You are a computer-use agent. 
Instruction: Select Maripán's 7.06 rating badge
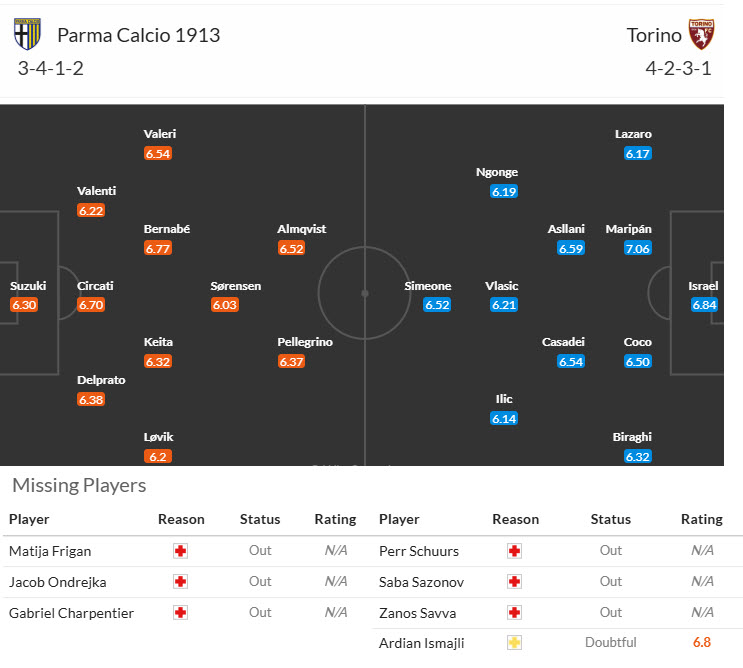pos(638,248)
